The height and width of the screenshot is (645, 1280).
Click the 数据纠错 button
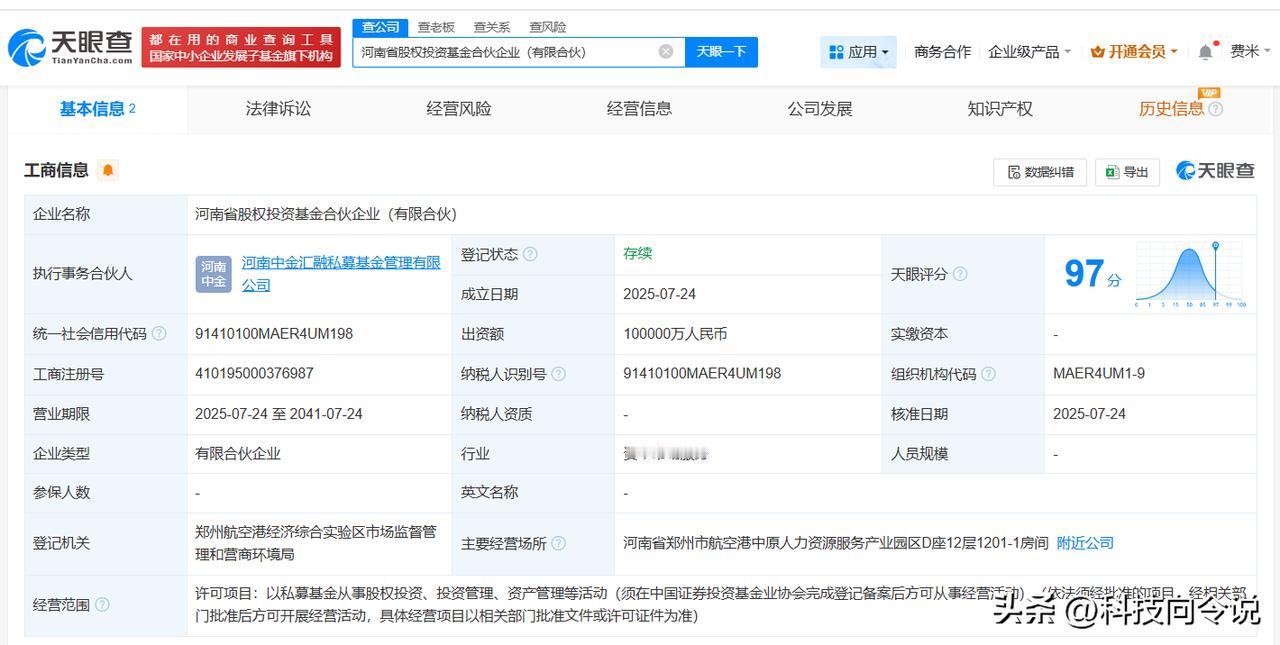click(x=1040, y=172)
